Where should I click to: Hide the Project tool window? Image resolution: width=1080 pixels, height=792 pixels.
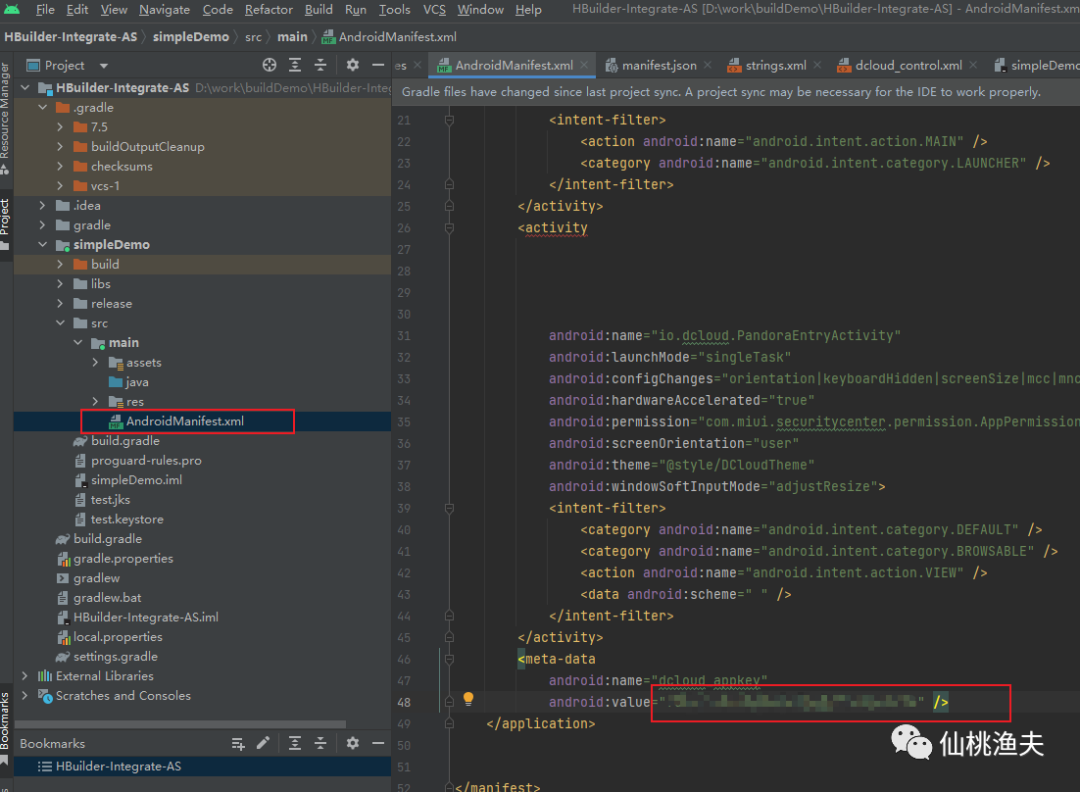pos(378,65)
